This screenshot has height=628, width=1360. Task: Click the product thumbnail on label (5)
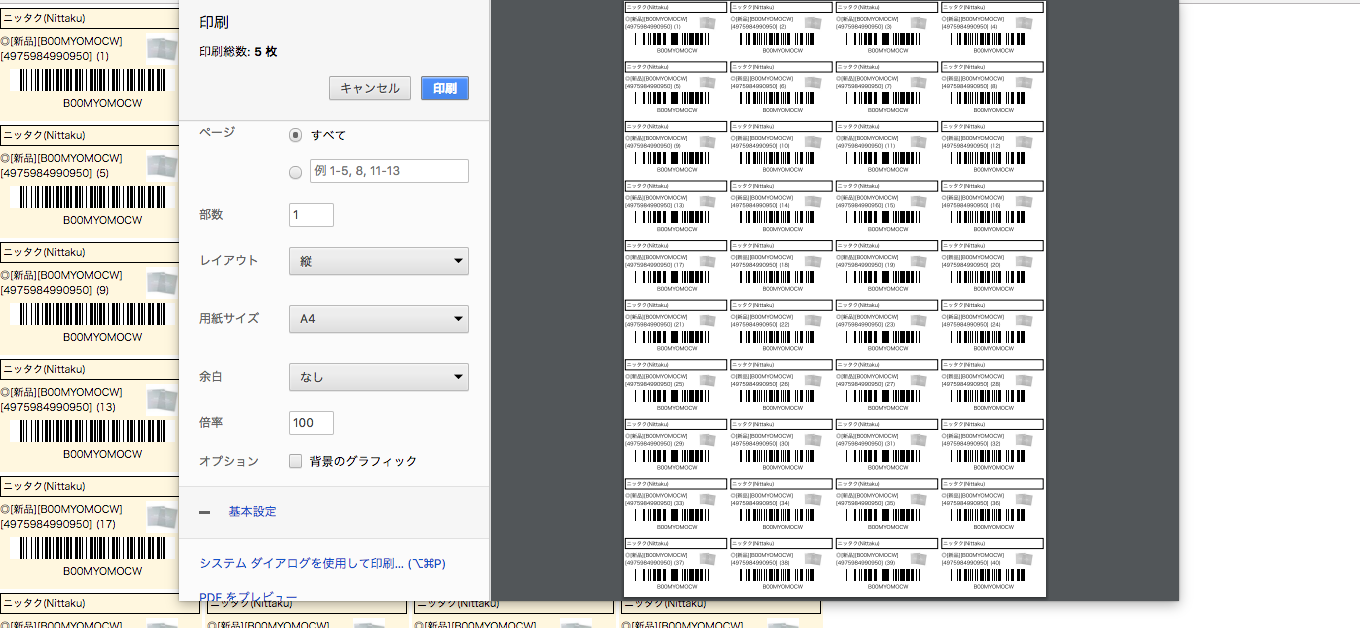pyautogui.click(x=161, y=166)
